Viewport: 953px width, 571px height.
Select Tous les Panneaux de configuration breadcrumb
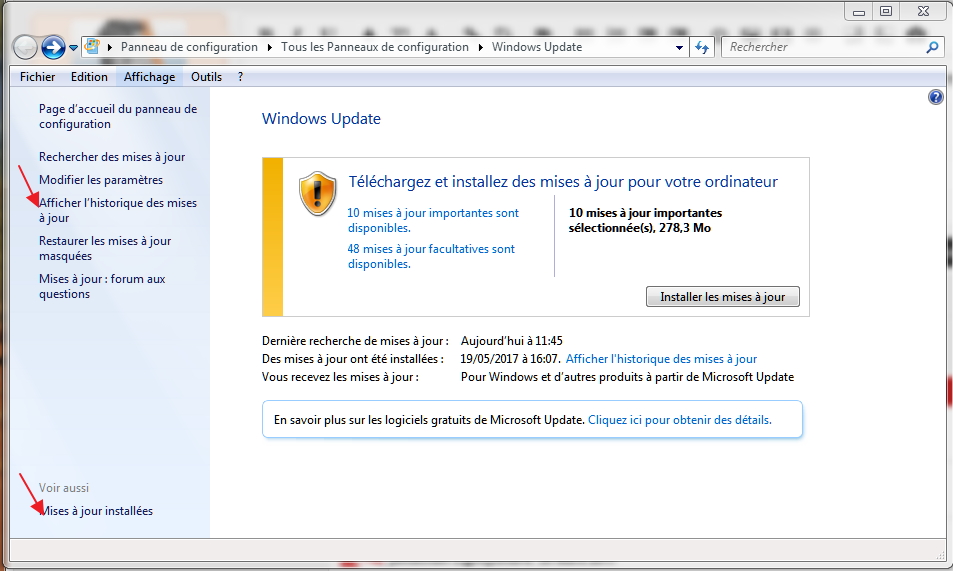(x=374, y=47)
